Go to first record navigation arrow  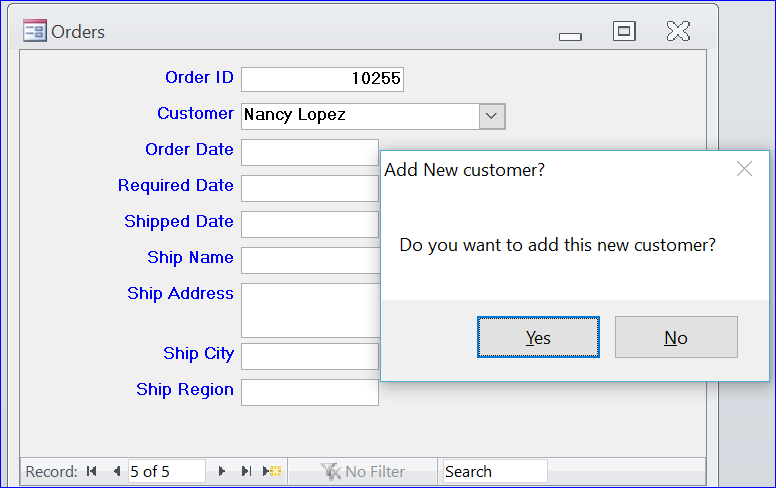[92, 471]
